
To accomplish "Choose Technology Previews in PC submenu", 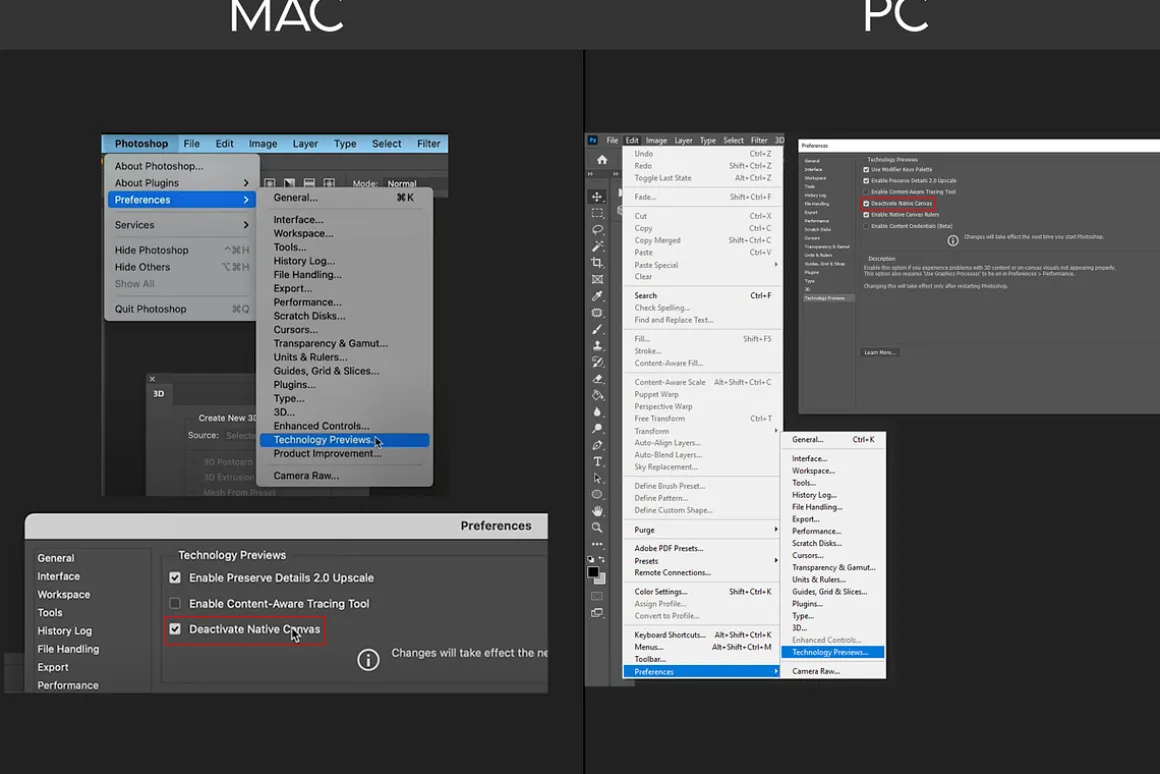I will pyautogui.click(x=833, y=652).
